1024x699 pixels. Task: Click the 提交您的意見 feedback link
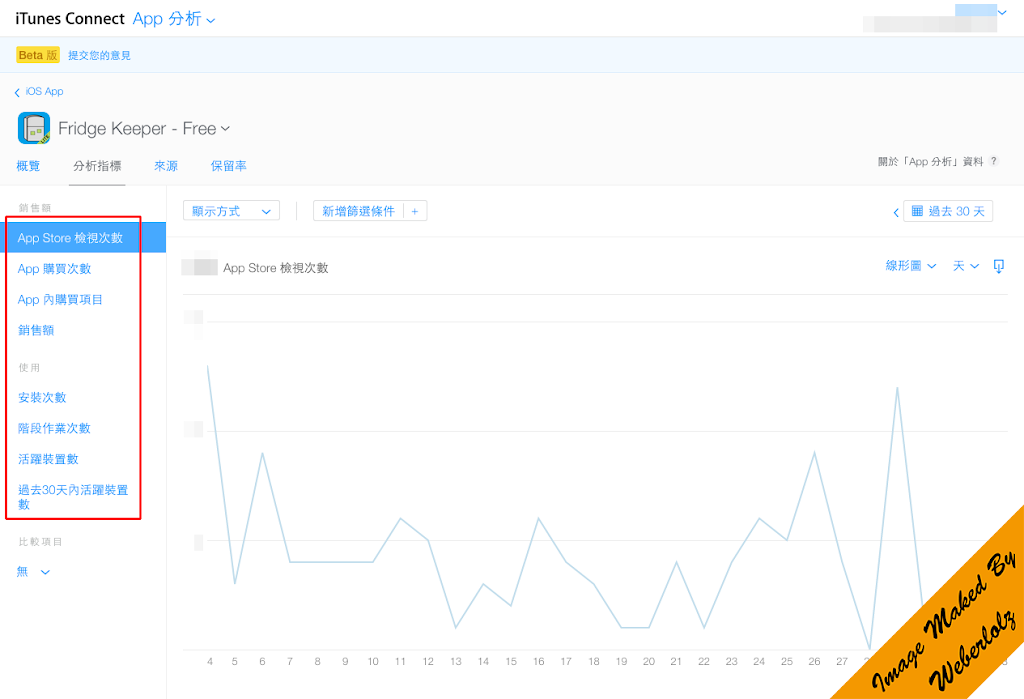click(99, 55)
